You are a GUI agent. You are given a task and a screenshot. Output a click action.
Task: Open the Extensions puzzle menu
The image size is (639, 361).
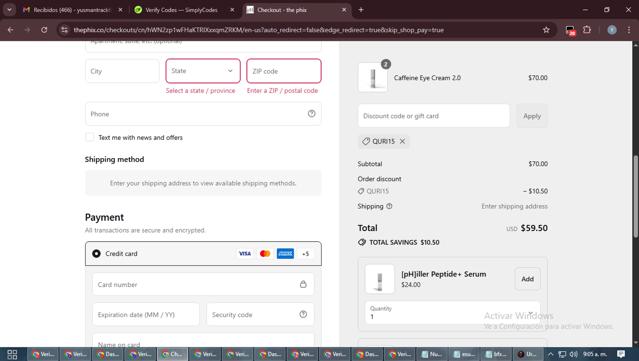coord(587,30)
